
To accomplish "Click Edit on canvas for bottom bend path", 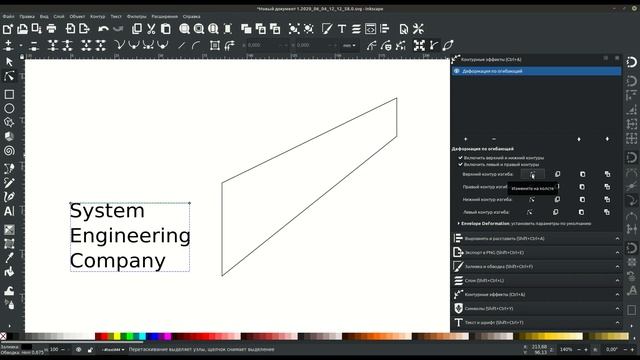I will point(532,200).
